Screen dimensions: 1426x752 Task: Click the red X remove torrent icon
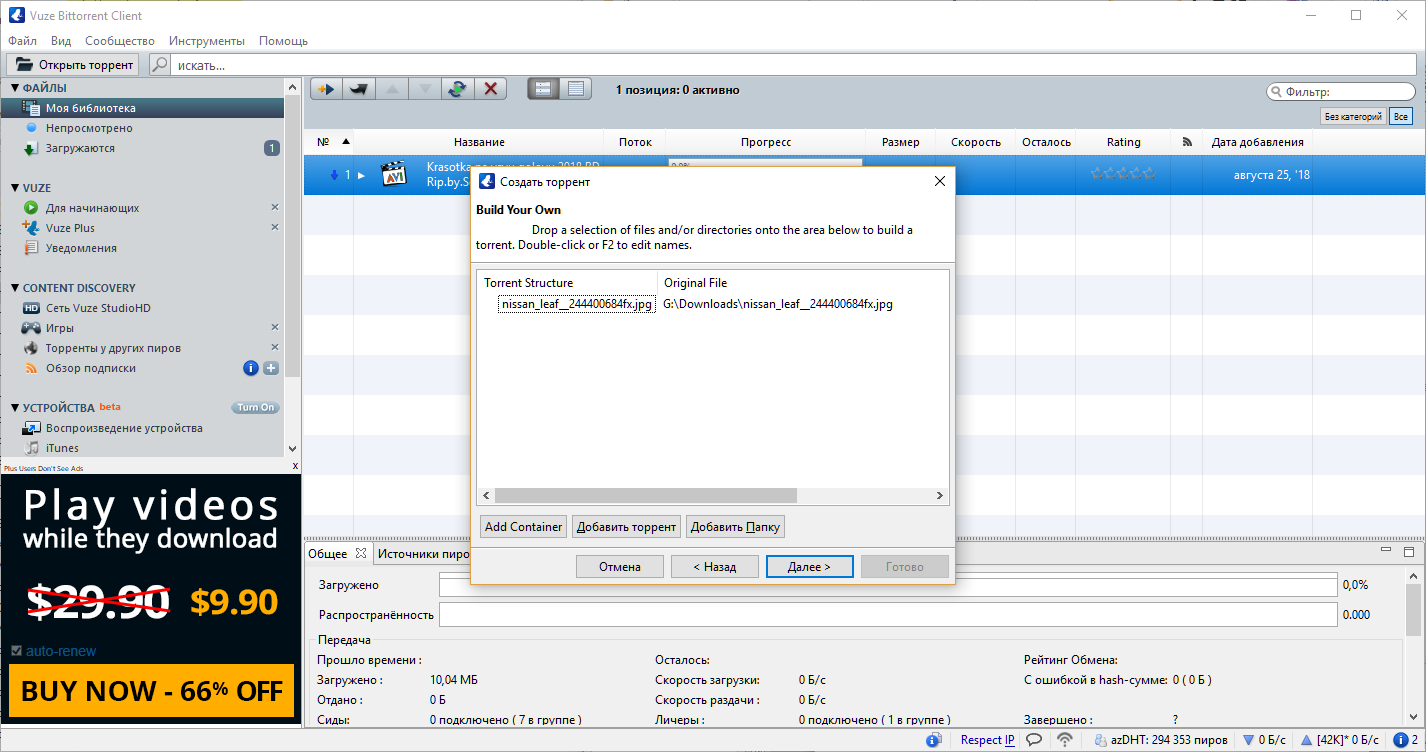coord(490,89)
